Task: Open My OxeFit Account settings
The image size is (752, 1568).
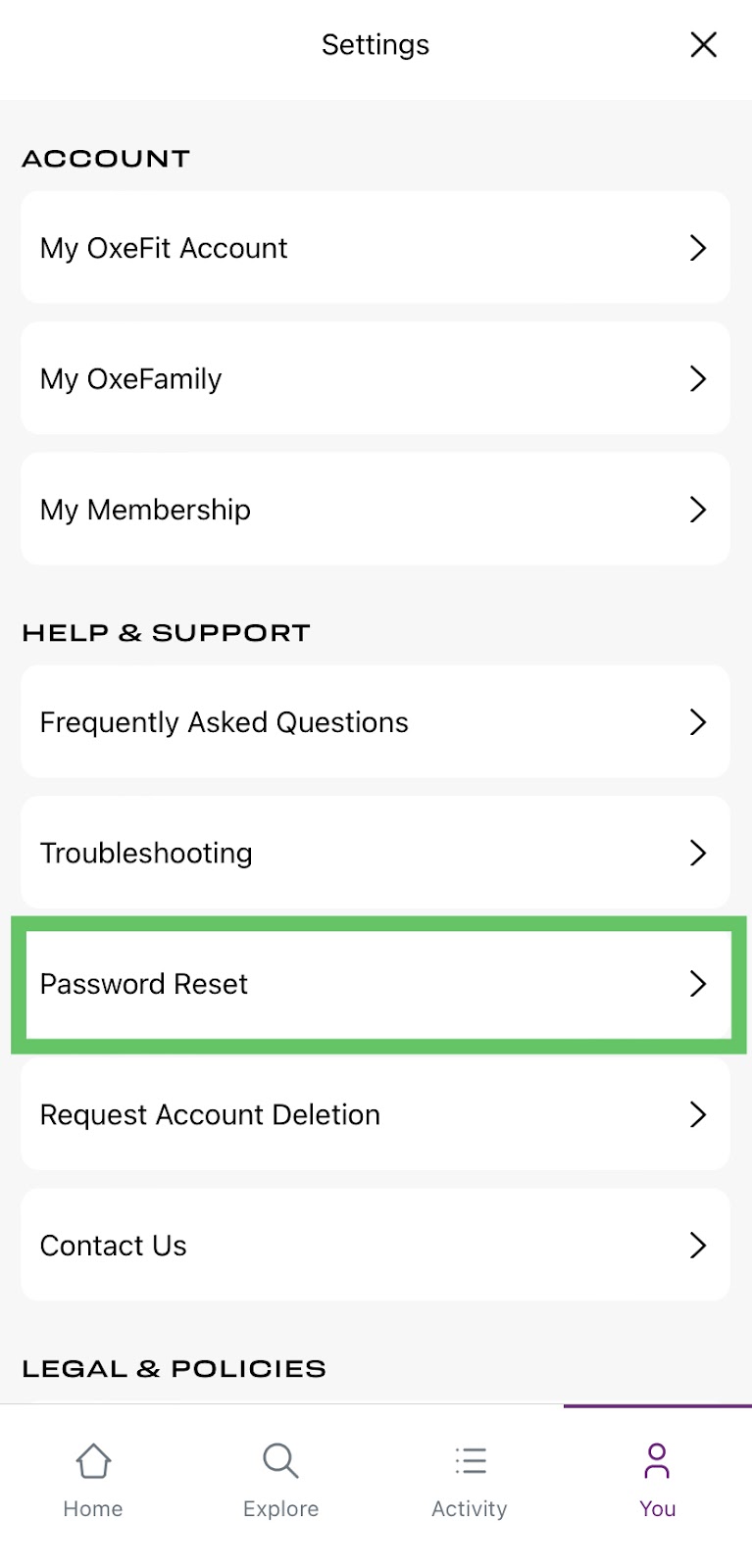Action: (164, 248)
